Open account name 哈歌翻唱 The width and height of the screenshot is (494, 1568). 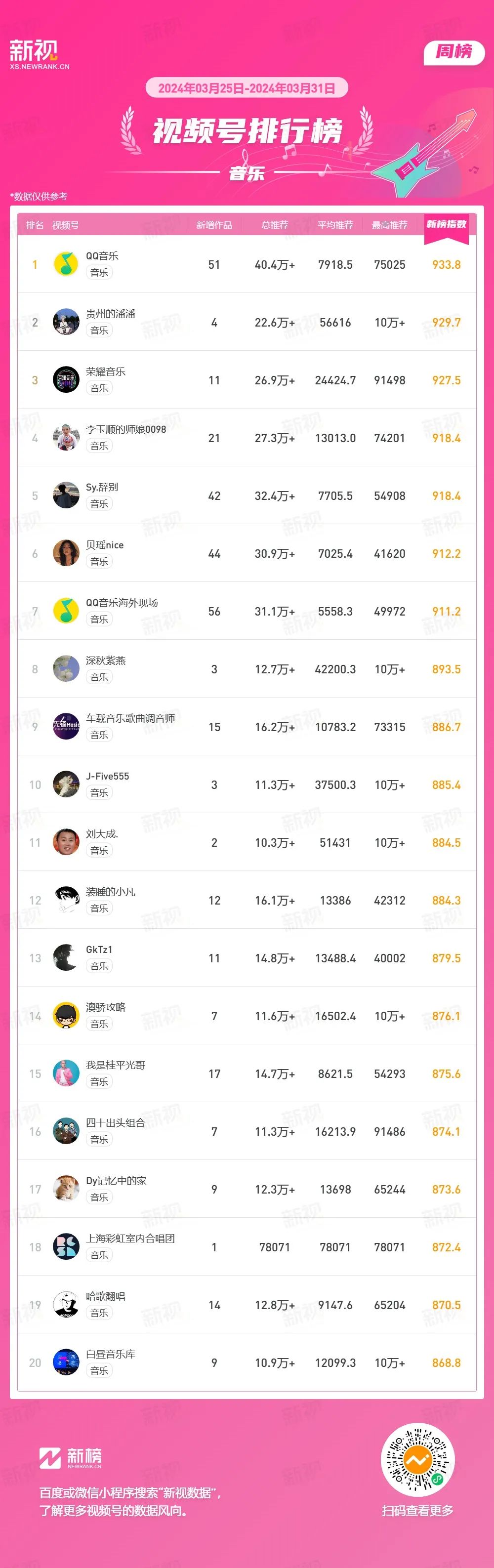click(105, 1296)
